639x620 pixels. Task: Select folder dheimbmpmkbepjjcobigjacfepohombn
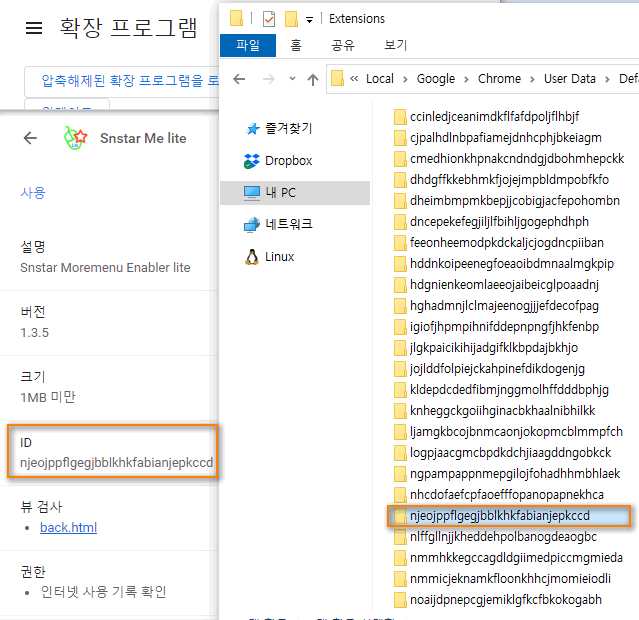click(x=507, y=201)
